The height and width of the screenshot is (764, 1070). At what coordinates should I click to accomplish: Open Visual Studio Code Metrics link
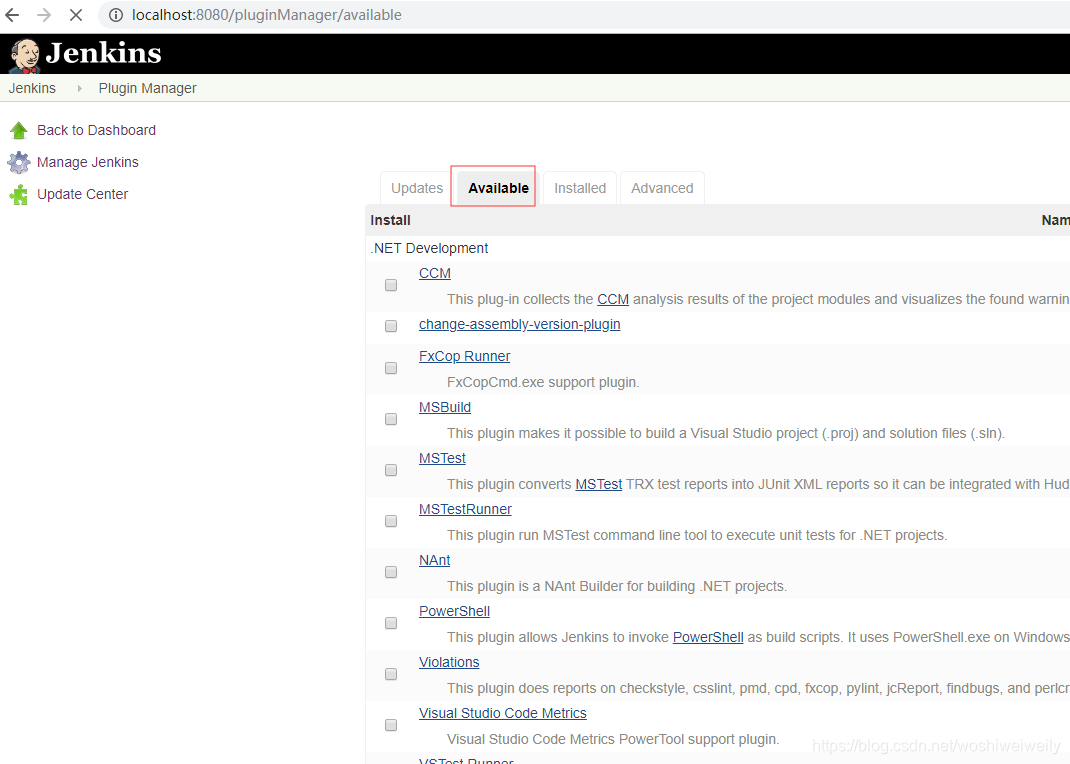click(x=502, y=714)
